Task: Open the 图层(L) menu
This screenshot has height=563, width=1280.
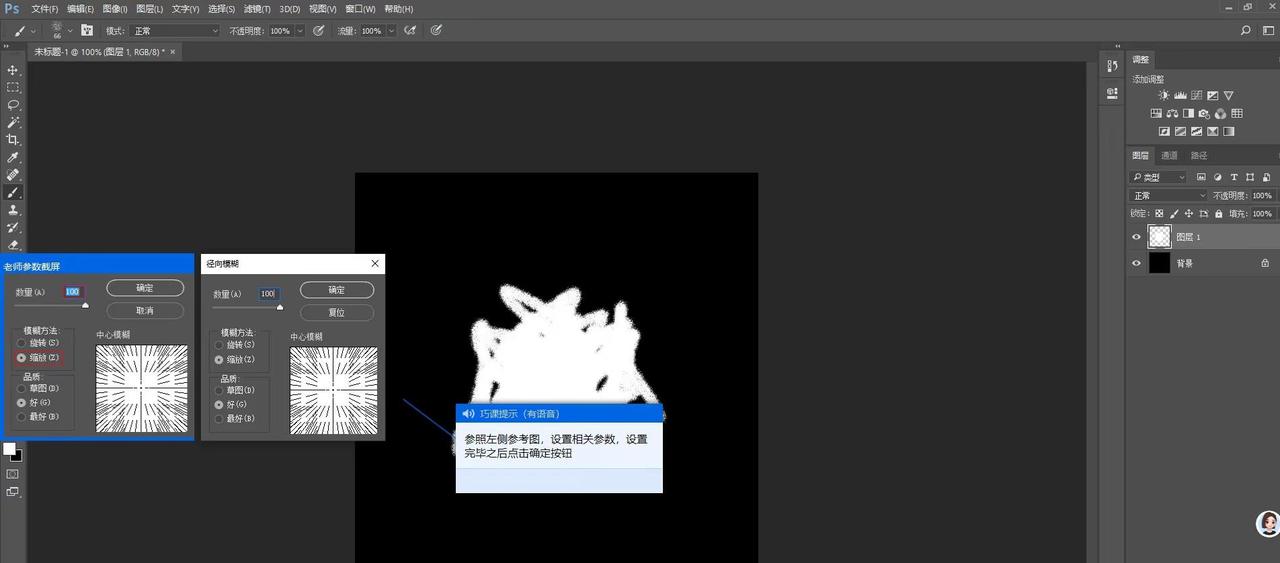Action: point(149,9)
